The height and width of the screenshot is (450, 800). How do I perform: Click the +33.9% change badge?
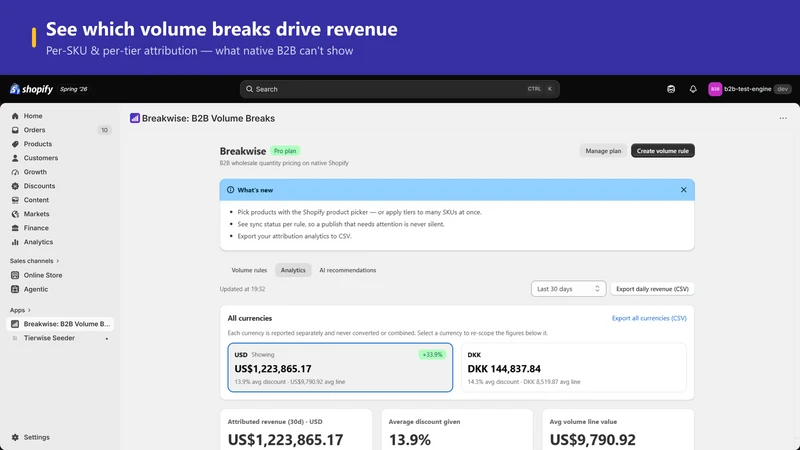432,355
